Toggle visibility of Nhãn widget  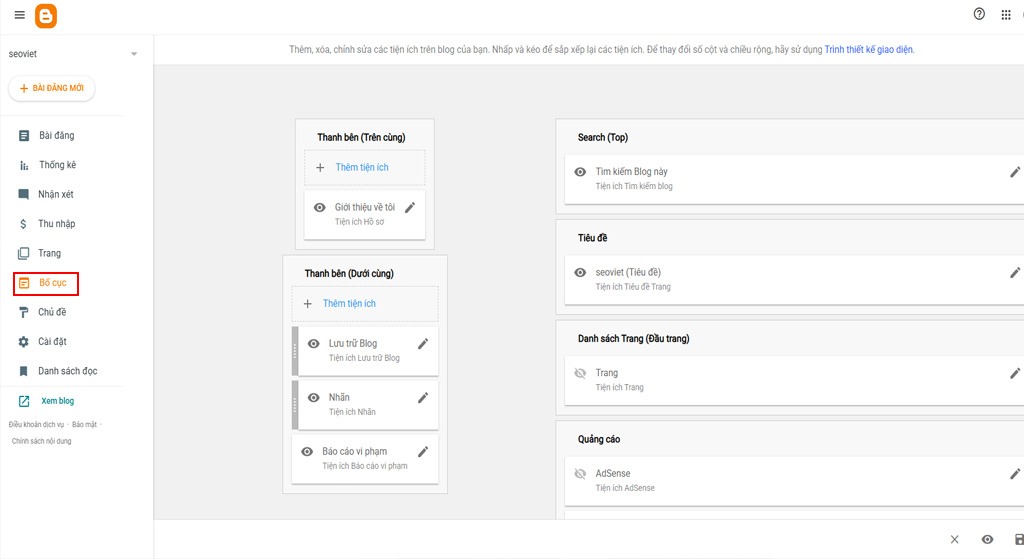pyautogui.click(x=313, y=398)
